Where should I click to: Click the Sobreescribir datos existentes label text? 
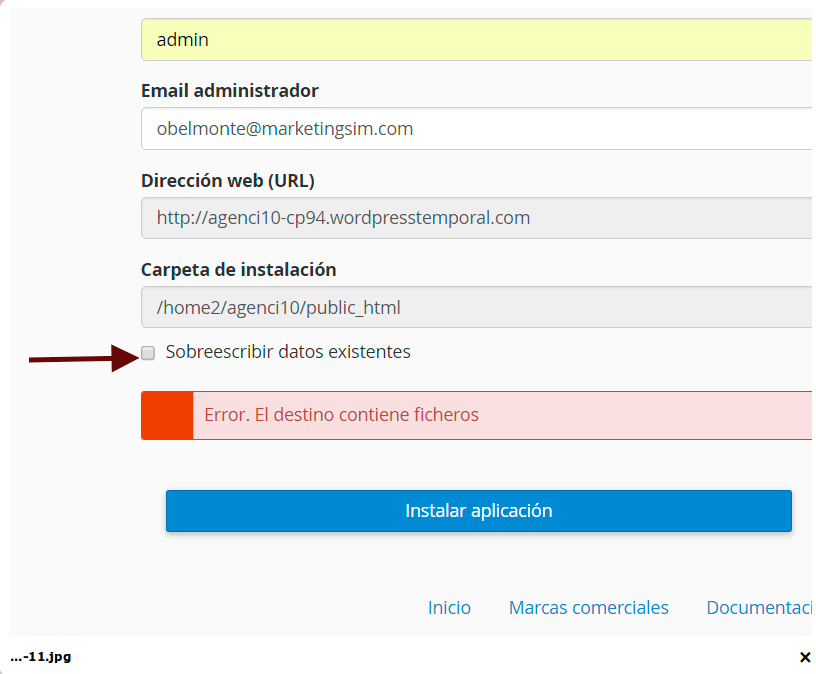click(288, 352)
